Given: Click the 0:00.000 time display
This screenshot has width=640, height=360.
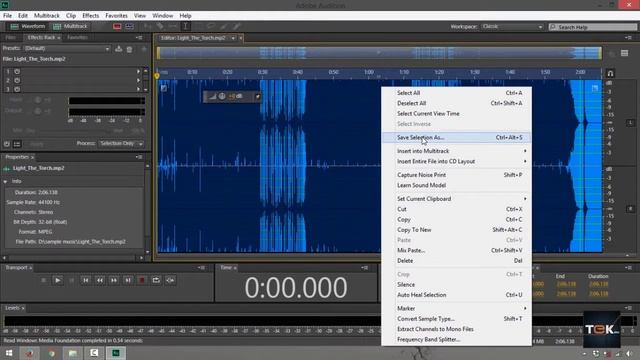Looking at the screenshot, I should click(296, 287).
